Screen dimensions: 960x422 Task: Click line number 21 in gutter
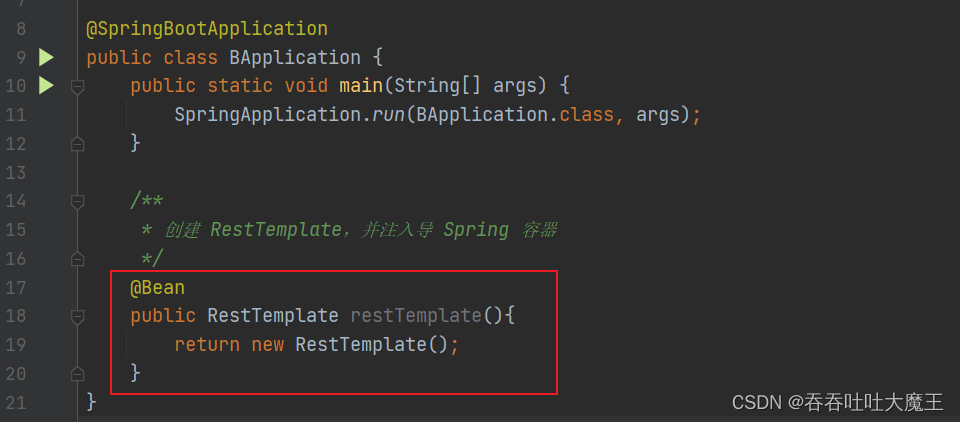[15, 402]
